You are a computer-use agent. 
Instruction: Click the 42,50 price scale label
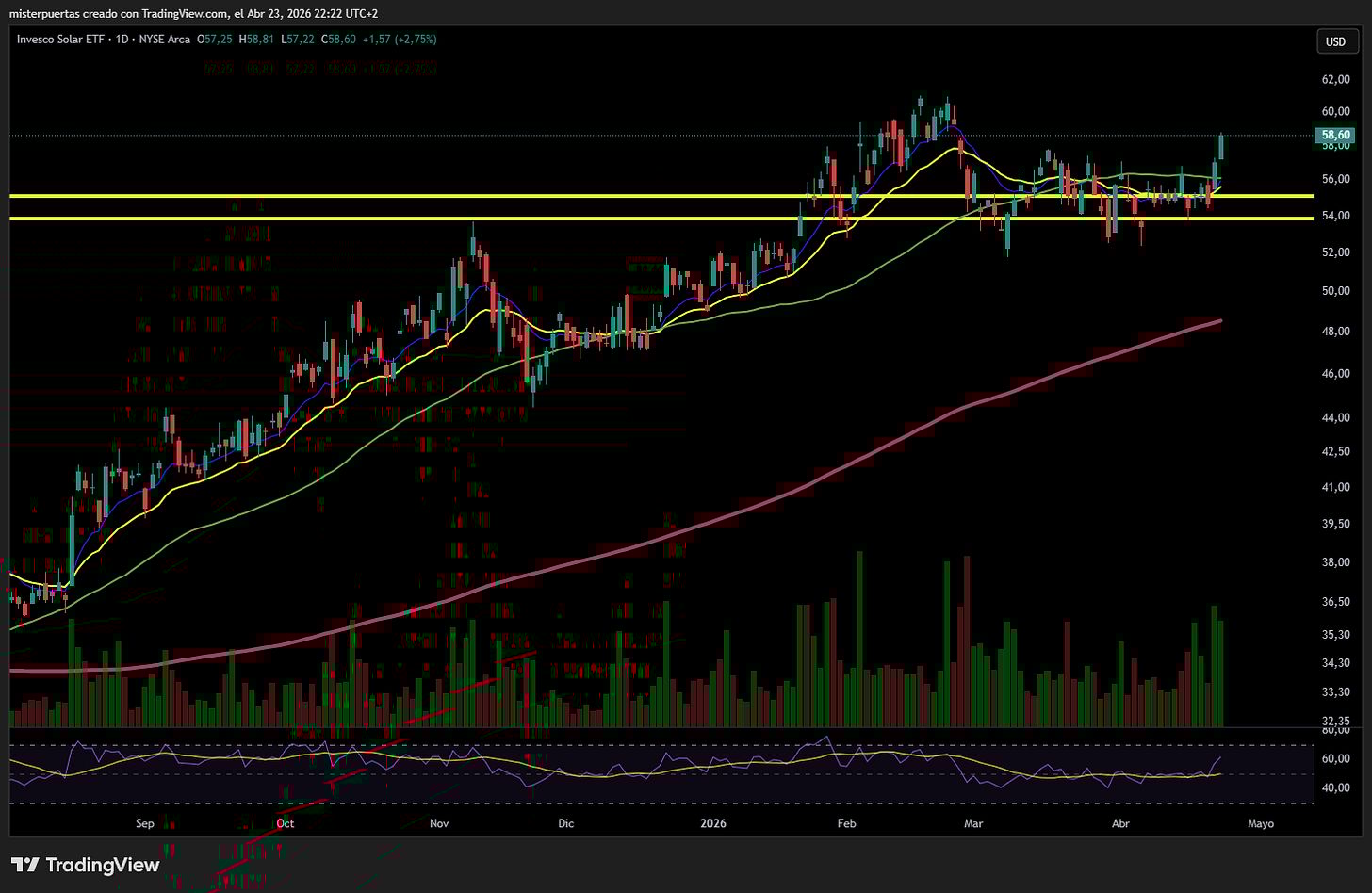[x=1336, y=451]
